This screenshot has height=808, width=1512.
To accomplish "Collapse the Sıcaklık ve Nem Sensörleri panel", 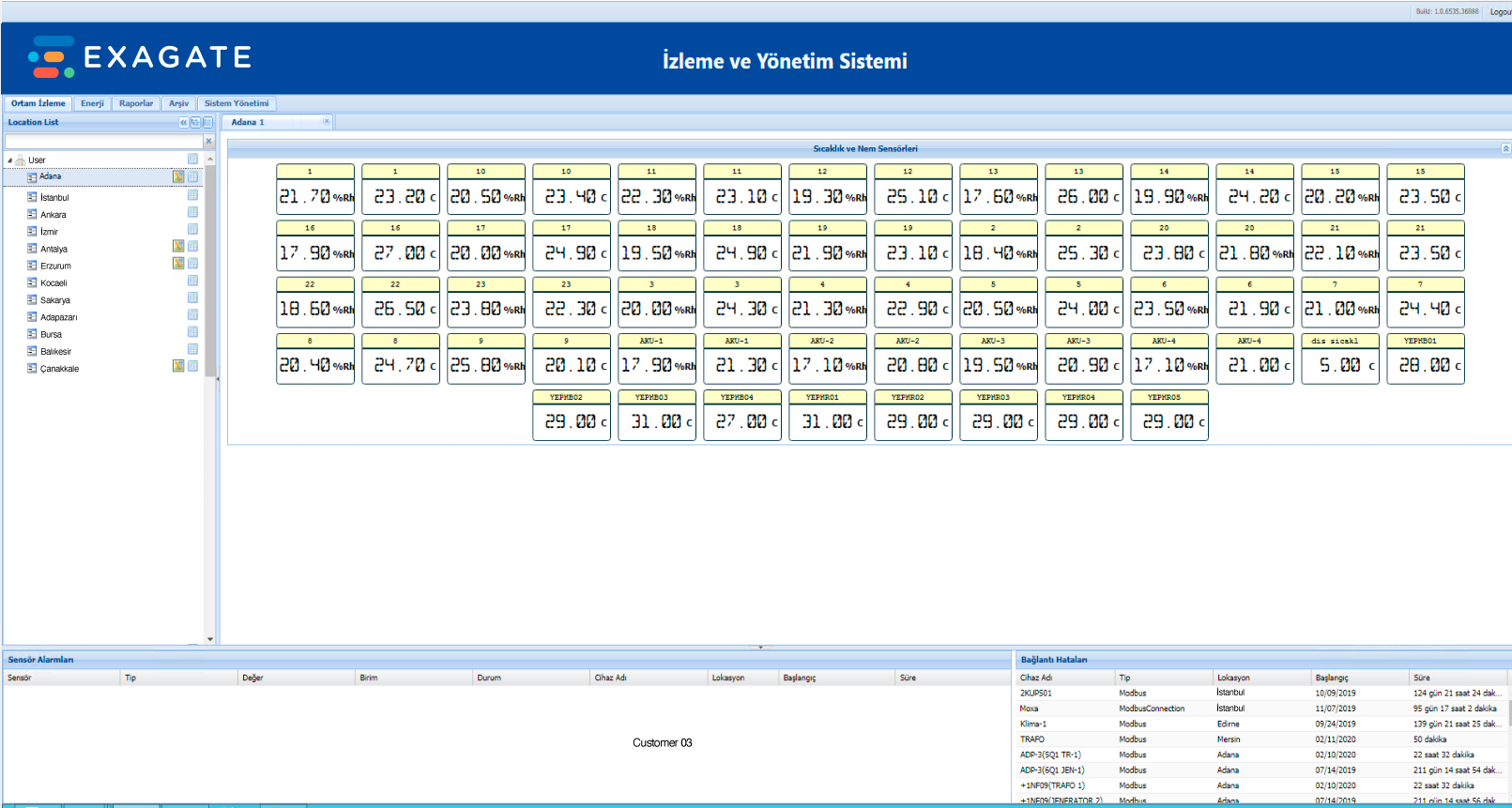I will click(x=1505, y=148).
